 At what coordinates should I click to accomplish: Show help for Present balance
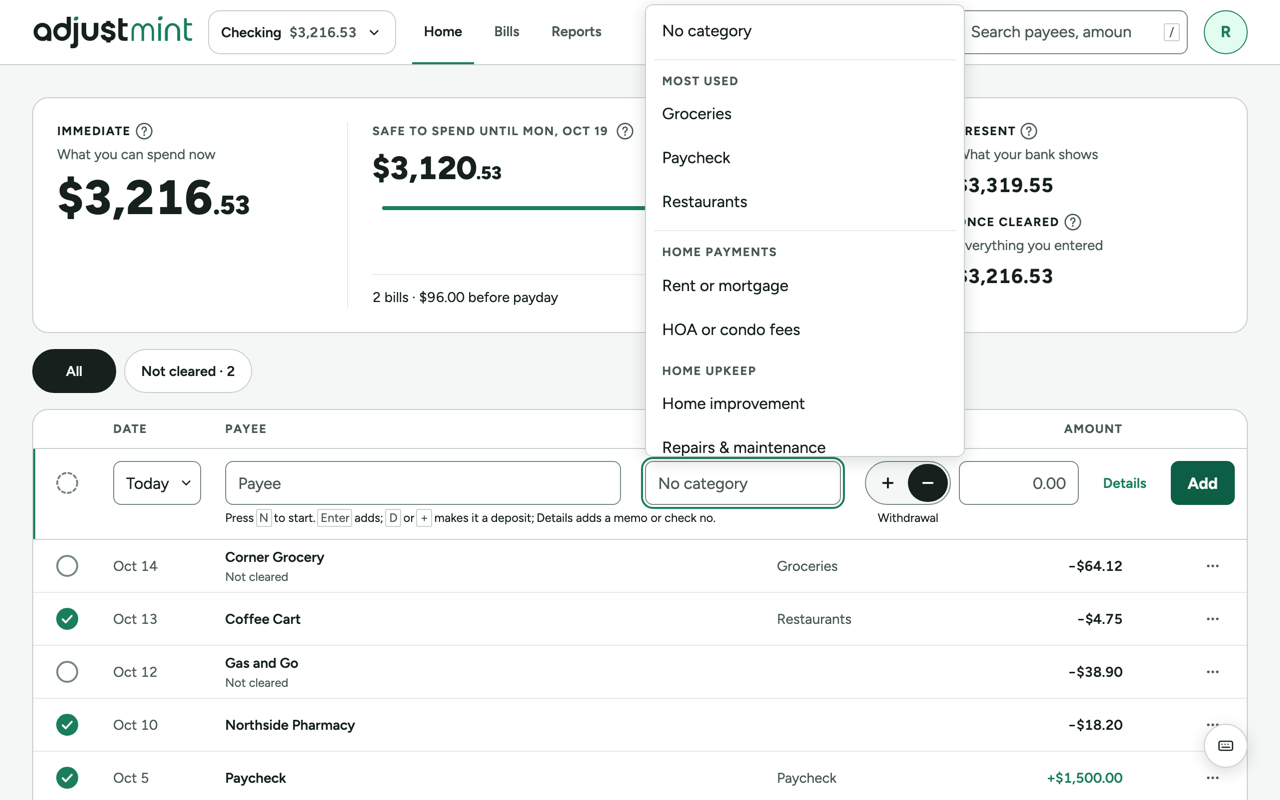click(x=1029, y=131)
